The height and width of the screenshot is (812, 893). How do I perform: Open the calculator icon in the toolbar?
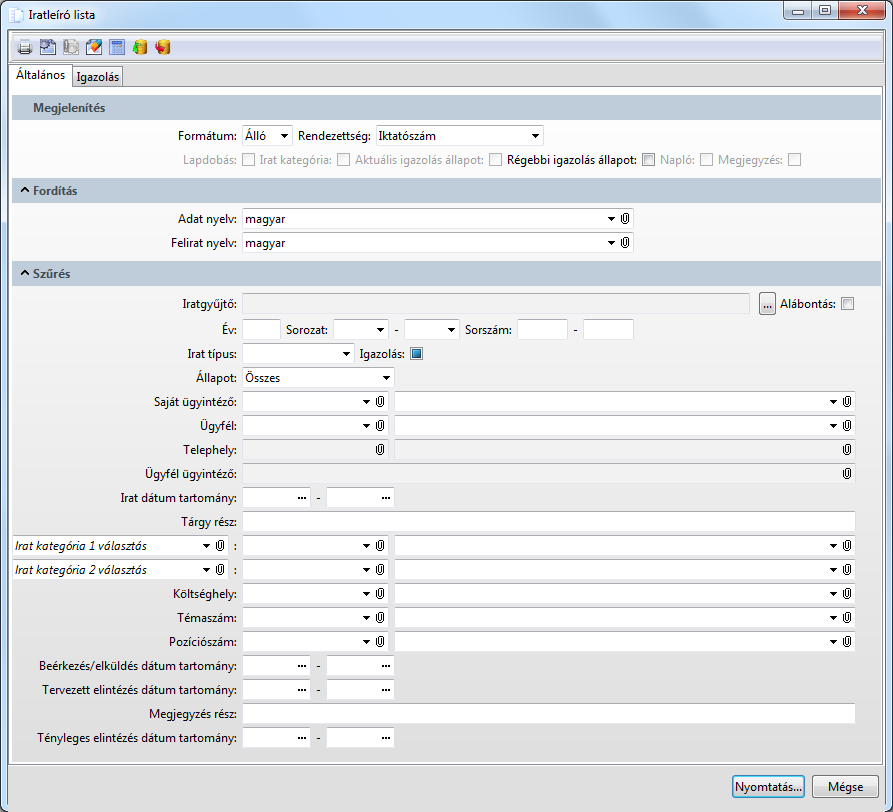(117, 47)
